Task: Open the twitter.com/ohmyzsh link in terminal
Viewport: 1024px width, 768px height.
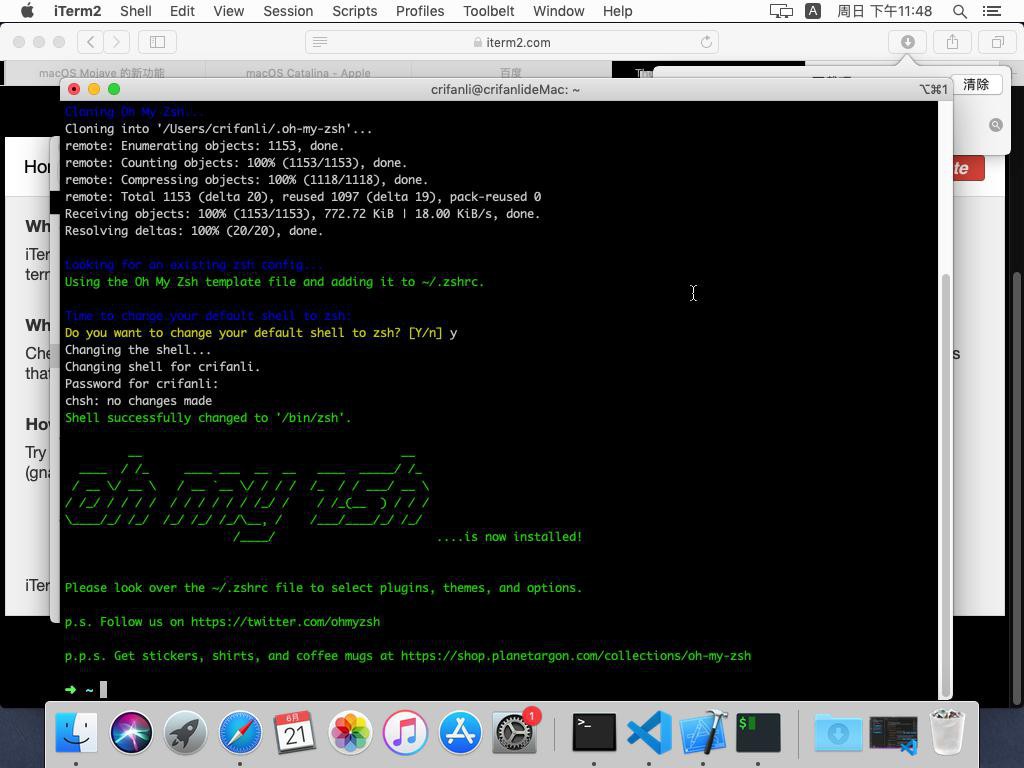Action: (285, 622)
